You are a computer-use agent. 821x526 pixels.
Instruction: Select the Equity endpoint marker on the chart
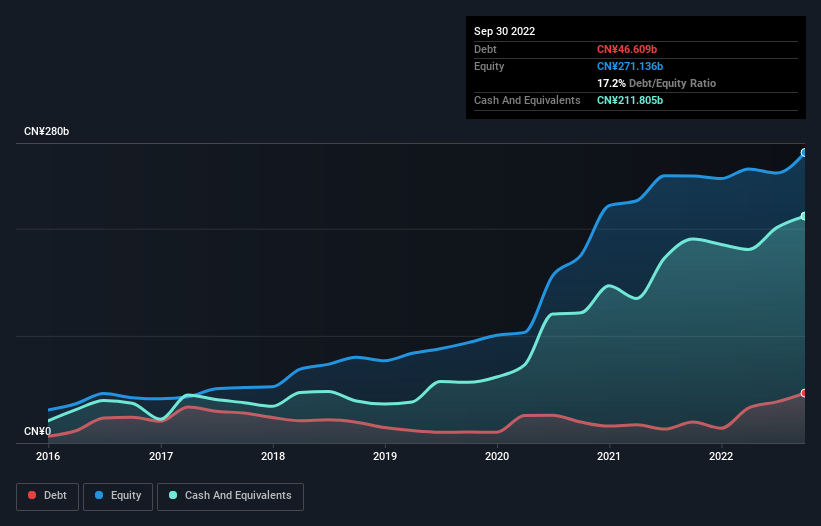[x=804, y=153]
